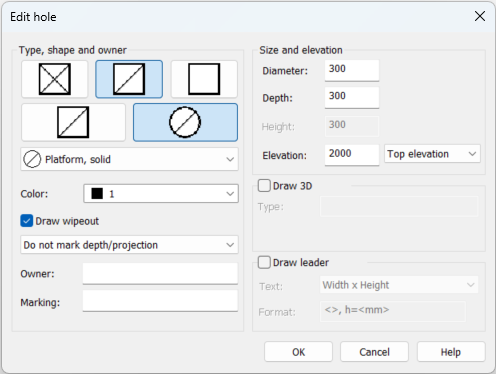The width and height of the screenshot is (496, 374).
Task: Click the black color swatch
Action: pyautogui.click(x=97, y=194)
